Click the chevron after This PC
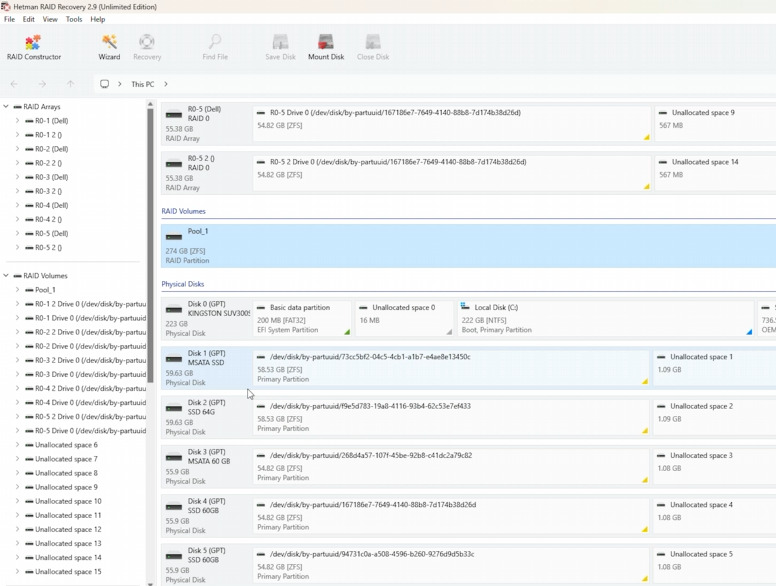776x586 pixels. click(x=166, y=84)
